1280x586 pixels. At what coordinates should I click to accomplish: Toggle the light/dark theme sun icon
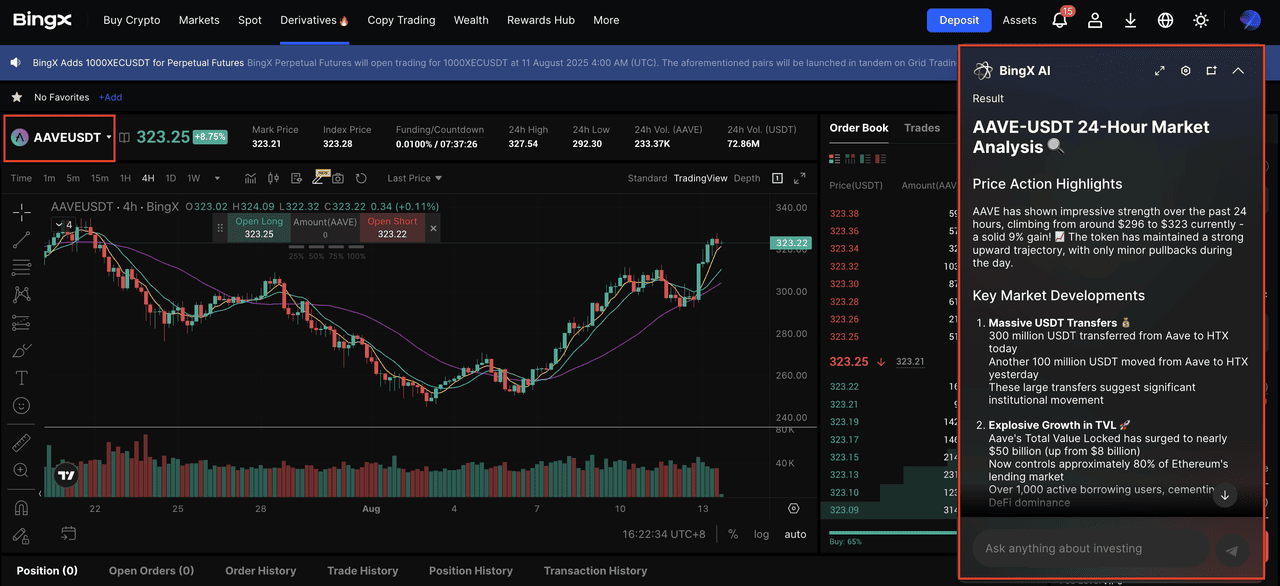coord(1201,20)
